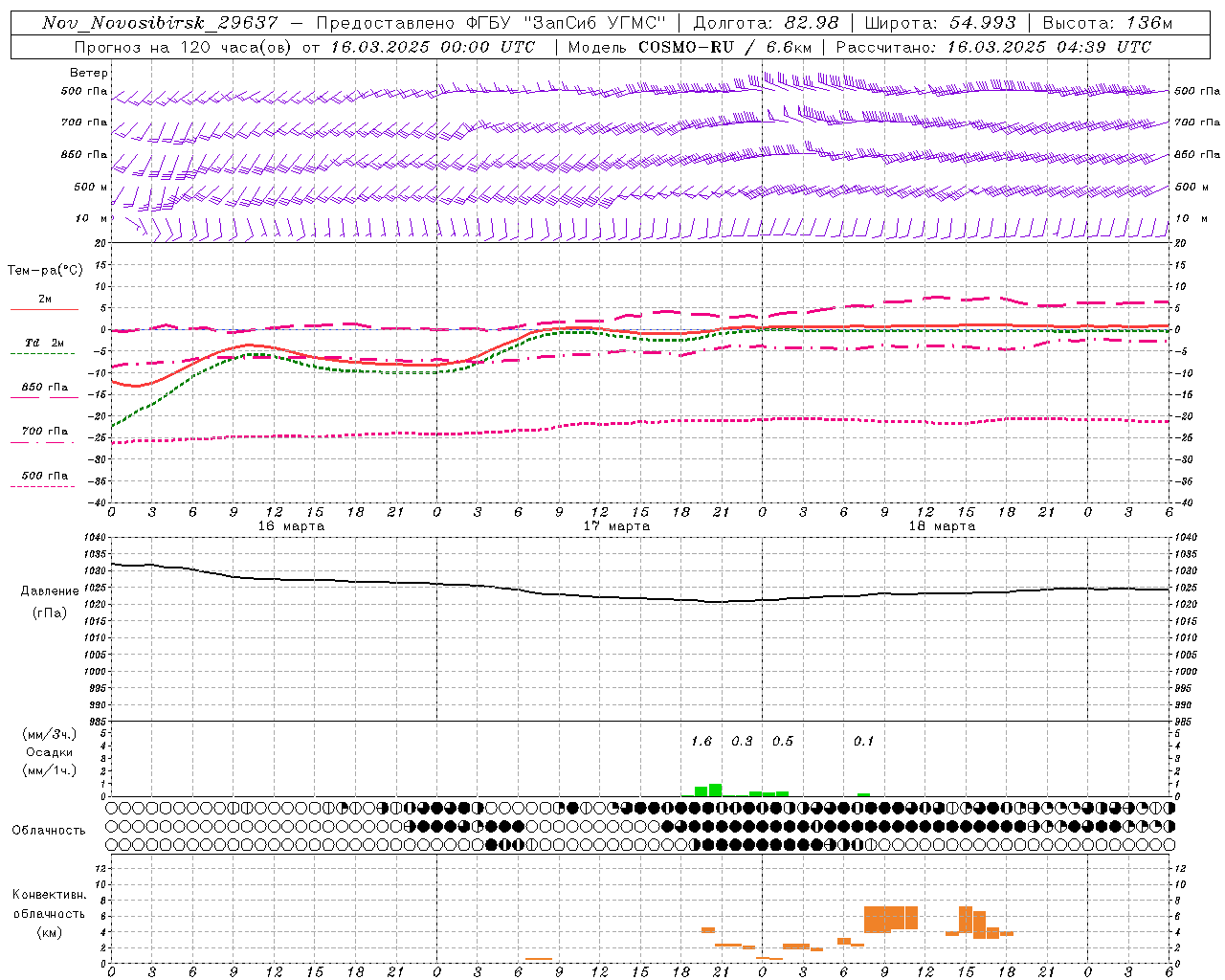
Task: Click the 1.6 precipitation amount value
Action: [x=702, y=741]
